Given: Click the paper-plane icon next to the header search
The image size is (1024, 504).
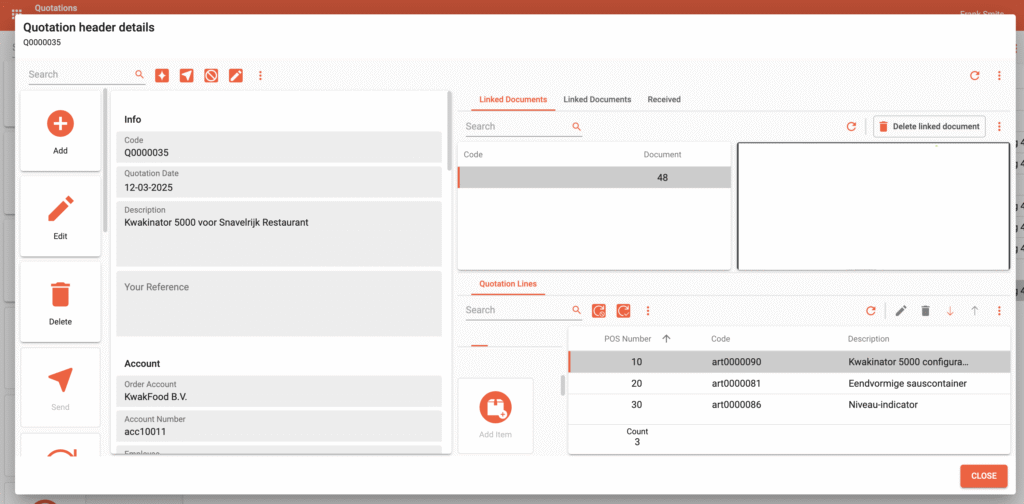Looking at the screenshot, I should (x=187, y=75).
